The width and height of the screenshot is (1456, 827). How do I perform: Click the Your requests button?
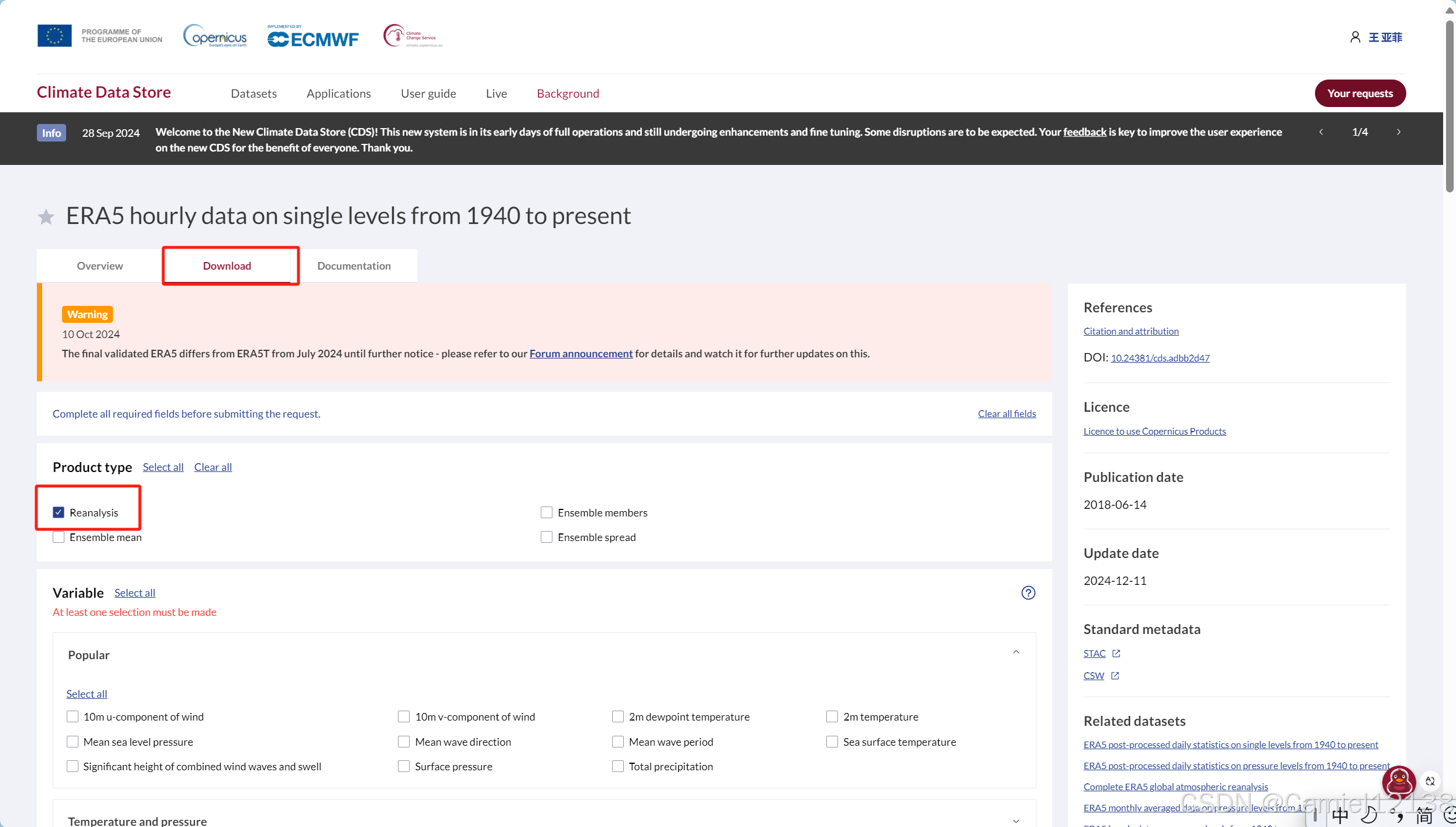[1359, 93]
